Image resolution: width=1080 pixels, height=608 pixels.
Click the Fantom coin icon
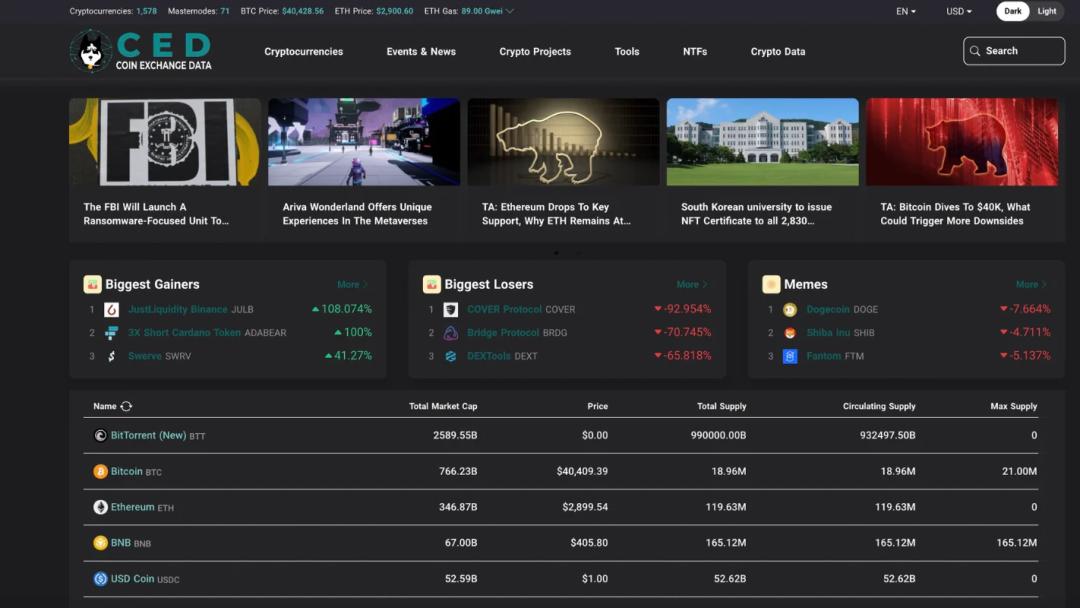tap(790, 356)
